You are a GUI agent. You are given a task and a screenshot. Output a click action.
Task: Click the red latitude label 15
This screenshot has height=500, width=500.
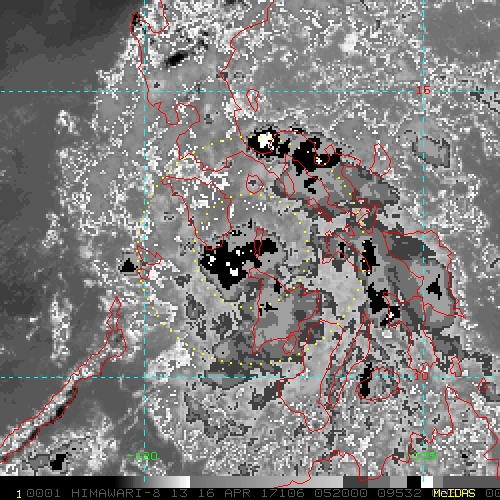tap(423, 90)
